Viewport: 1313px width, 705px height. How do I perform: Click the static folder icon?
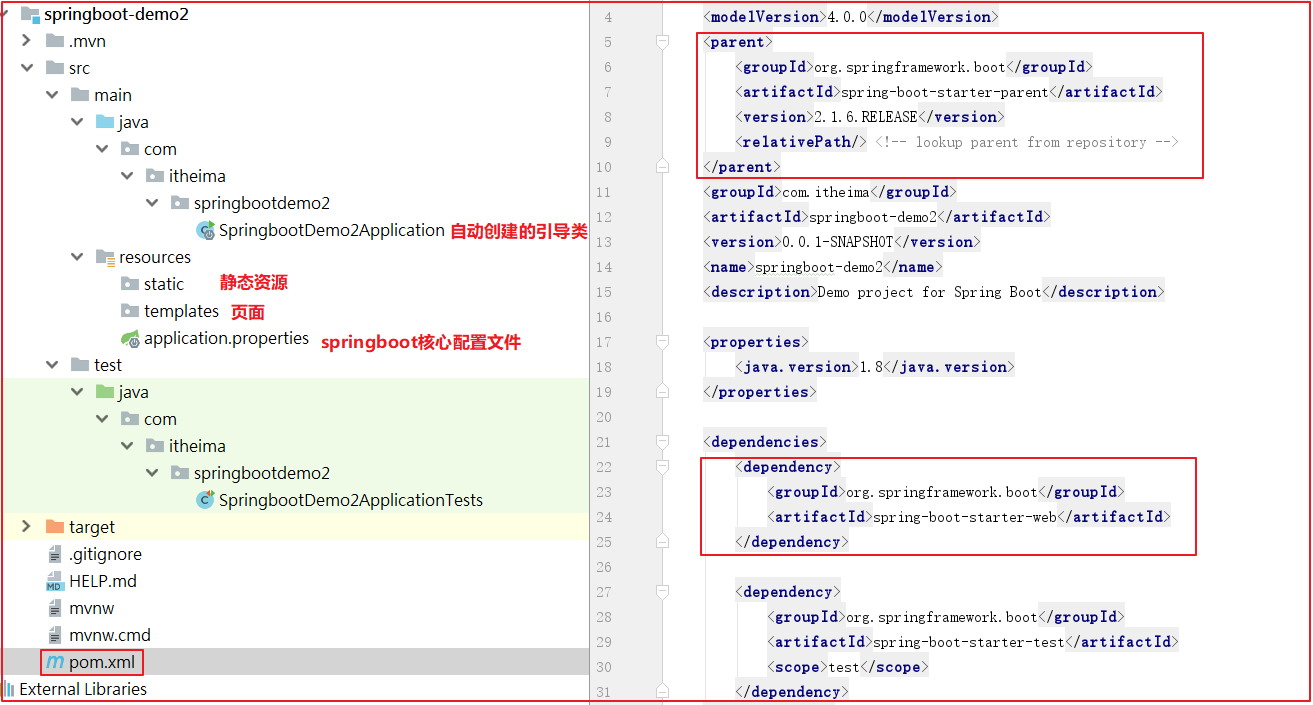(x=129, y=284)
